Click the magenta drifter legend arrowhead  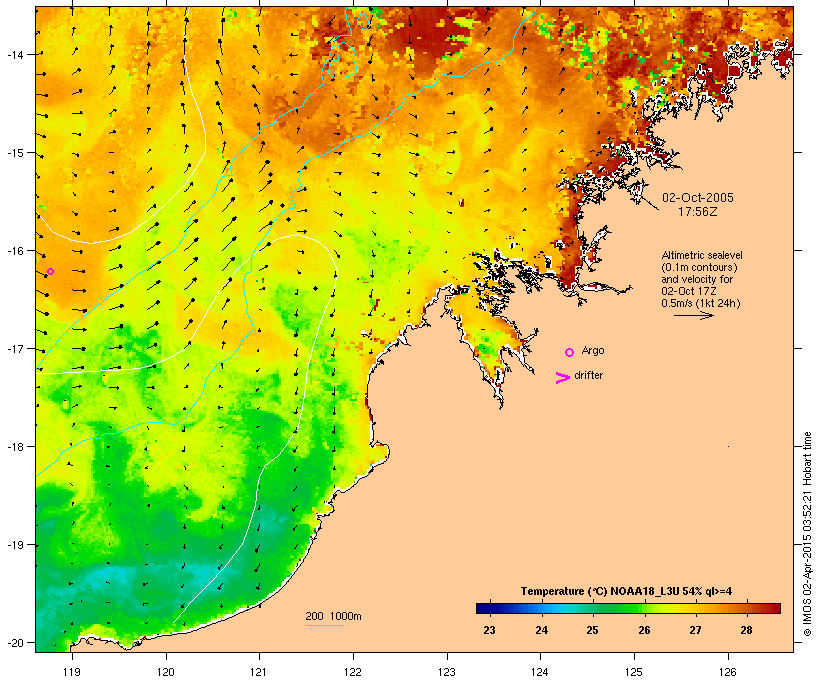coord(562,378)
